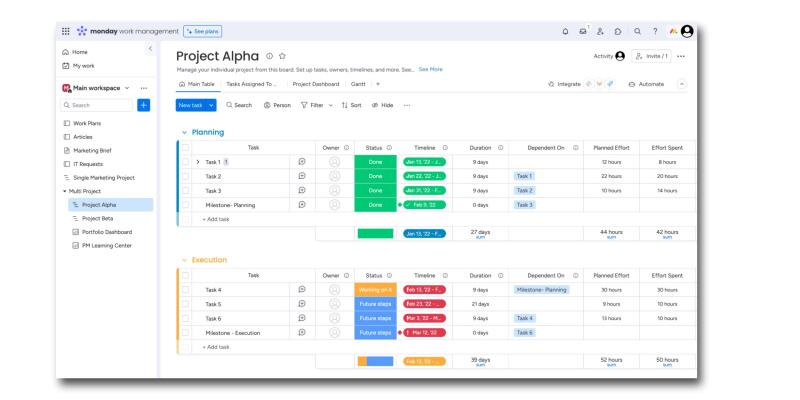Collapse the left sidebar arrow
This screenshot has height=400, width=800.
coord(150,49)
